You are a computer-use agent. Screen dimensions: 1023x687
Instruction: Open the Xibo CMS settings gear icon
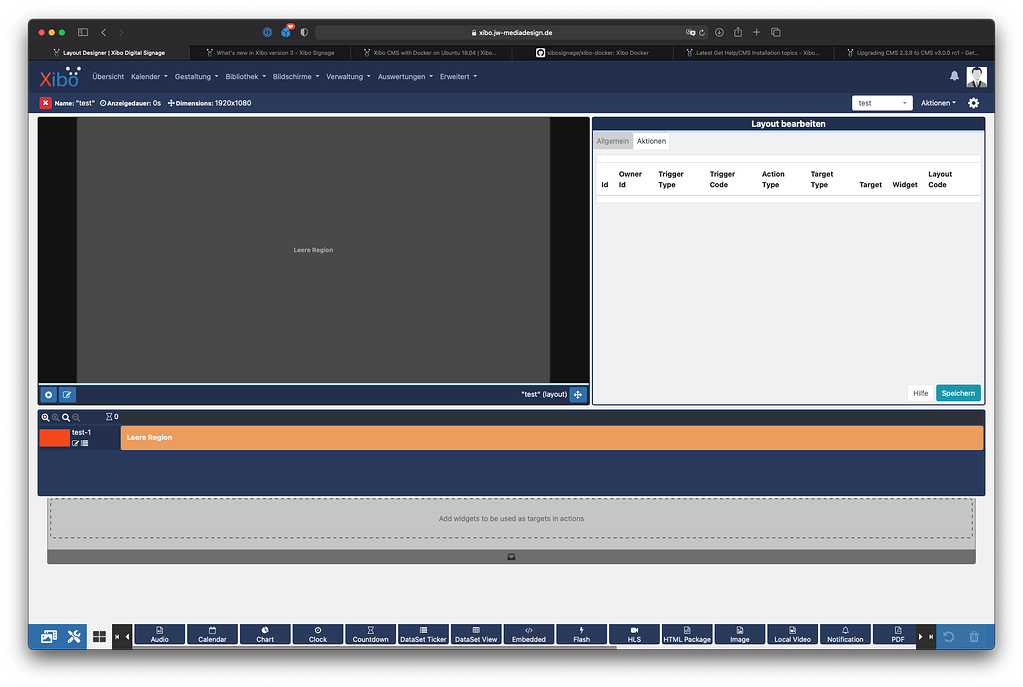[973, 102]
